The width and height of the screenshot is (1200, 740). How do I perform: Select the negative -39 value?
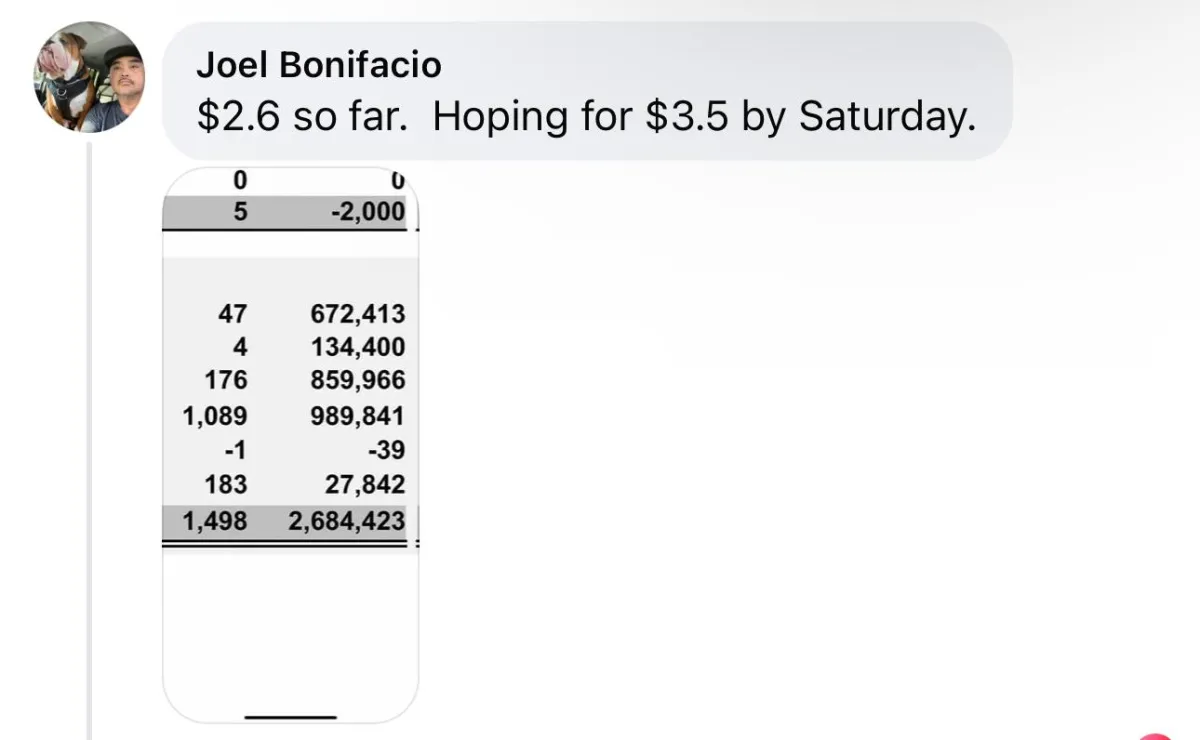(x=385, y=450)
